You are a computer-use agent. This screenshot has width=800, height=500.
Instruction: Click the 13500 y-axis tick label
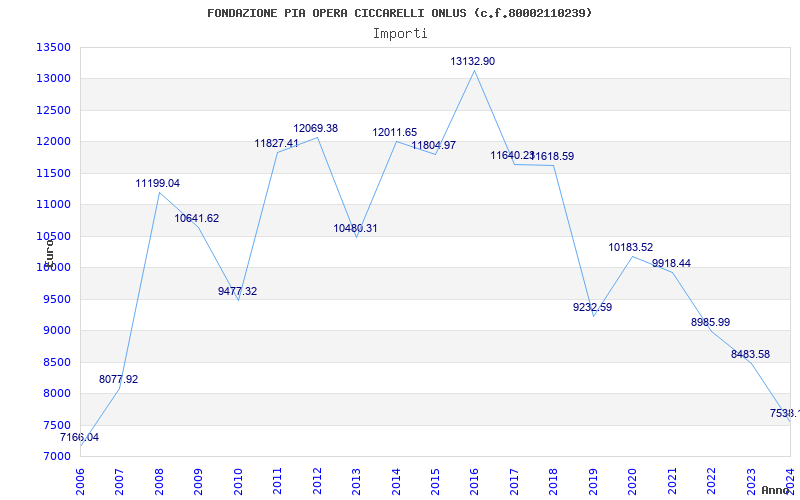coord(53,47)
